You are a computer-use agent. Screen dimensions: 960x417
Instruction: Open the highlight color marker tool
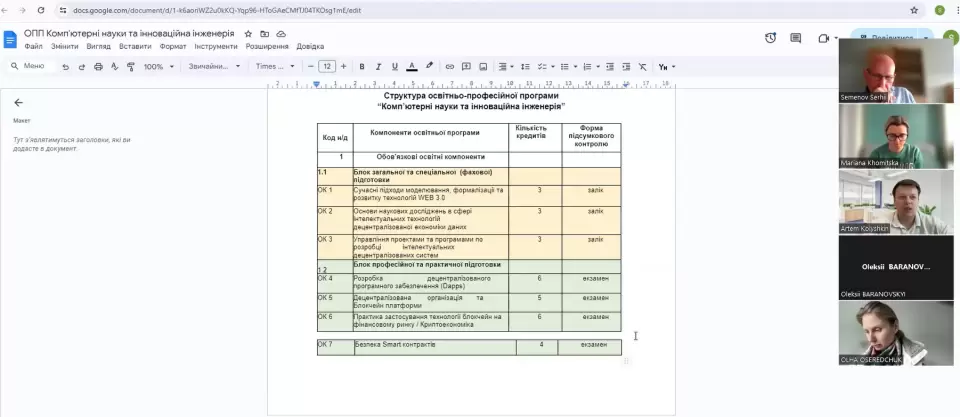coord(429,67)
